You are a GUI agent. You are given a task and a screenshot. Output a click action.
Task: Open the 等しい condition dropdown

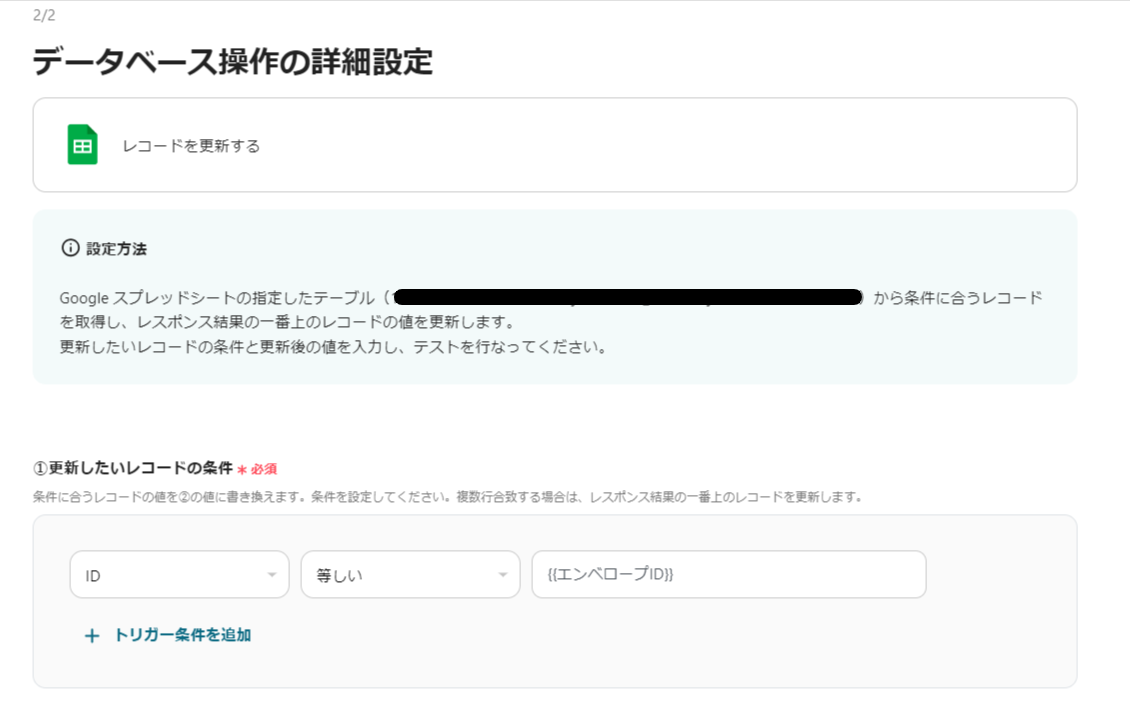point(410,574)
